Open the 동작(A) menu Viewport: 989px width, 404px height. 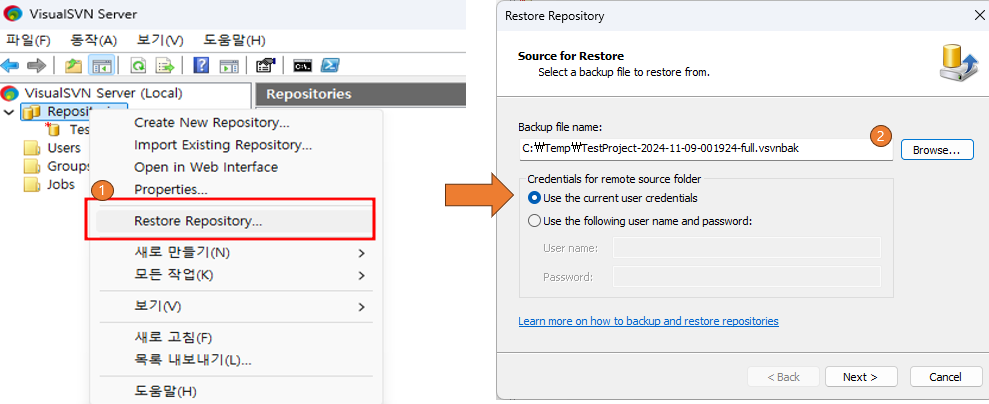pyautogui.click(x=95, y=40)
